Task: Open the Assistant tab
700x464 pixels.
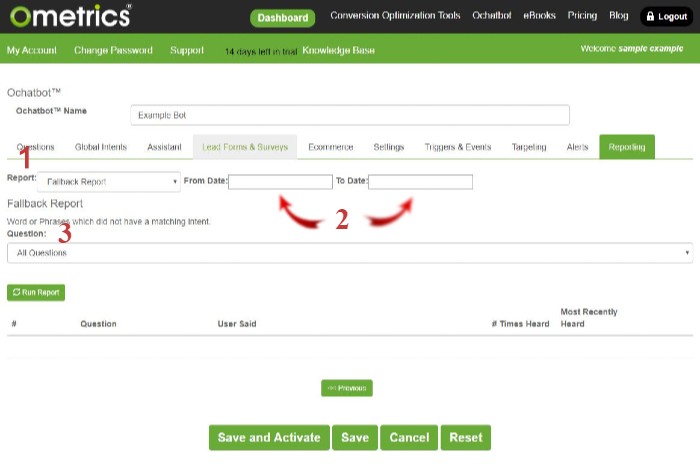Action: pos(164,147)
